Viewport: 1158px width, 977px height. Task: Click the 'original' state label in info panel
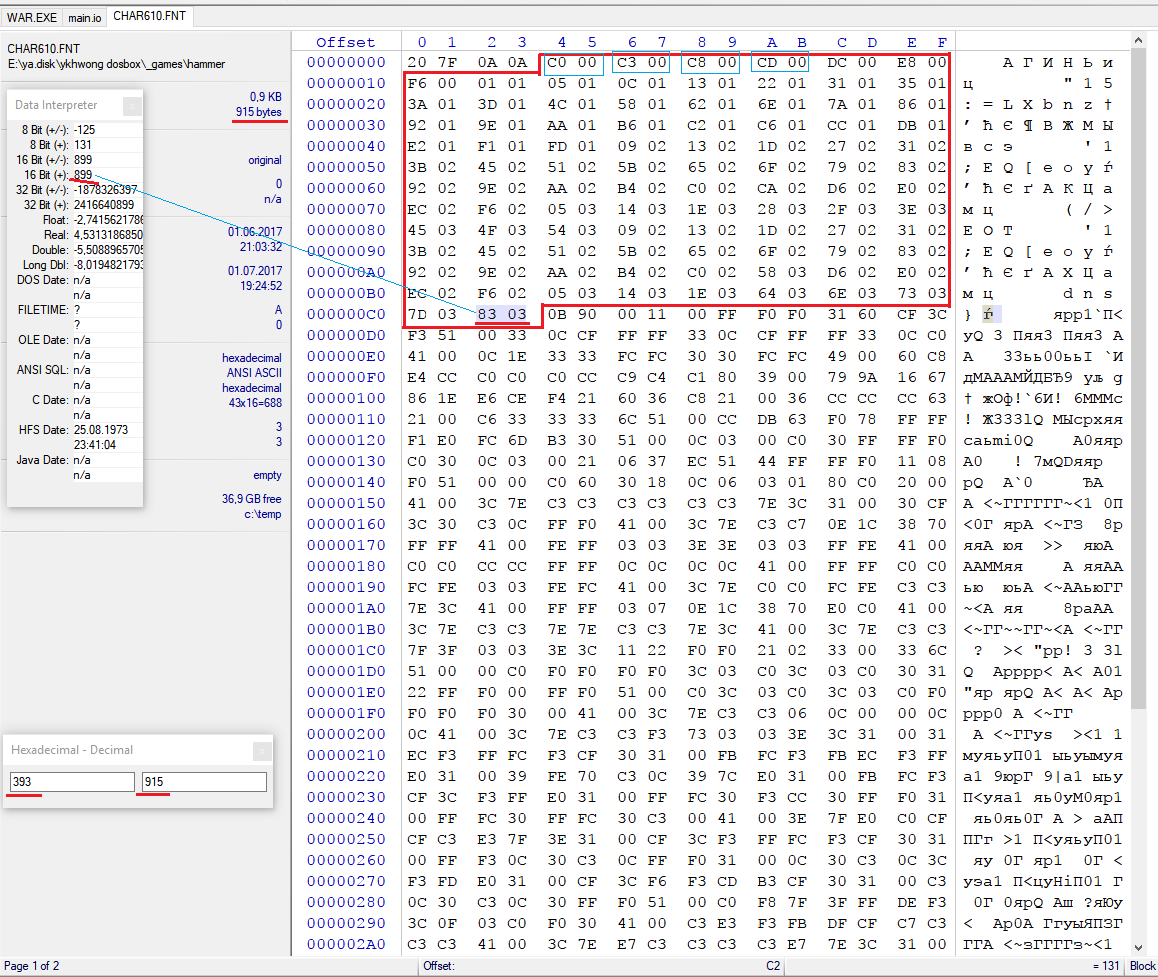tap(265, 160)
